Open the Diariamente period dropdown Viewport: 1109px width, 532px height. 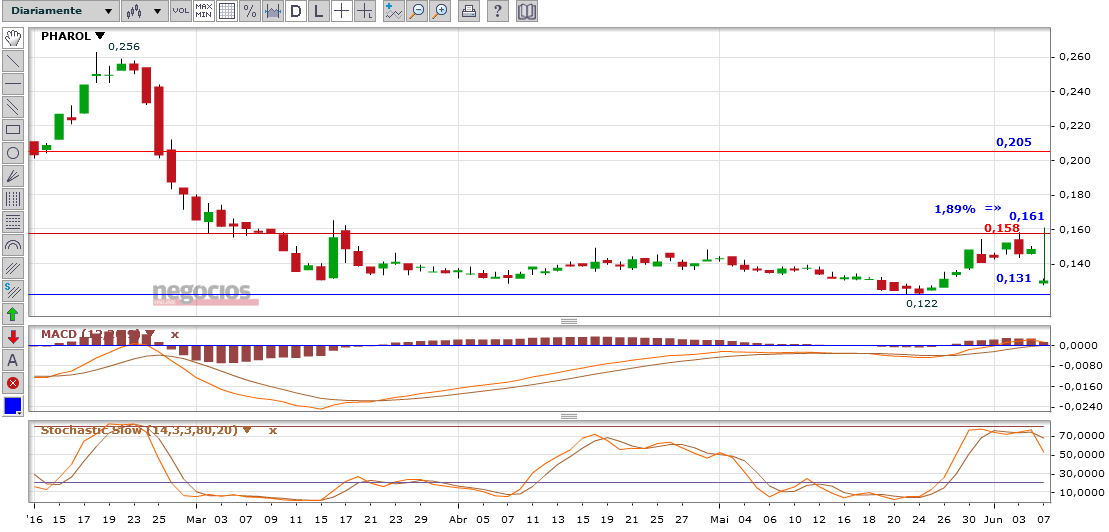(59, 12)
